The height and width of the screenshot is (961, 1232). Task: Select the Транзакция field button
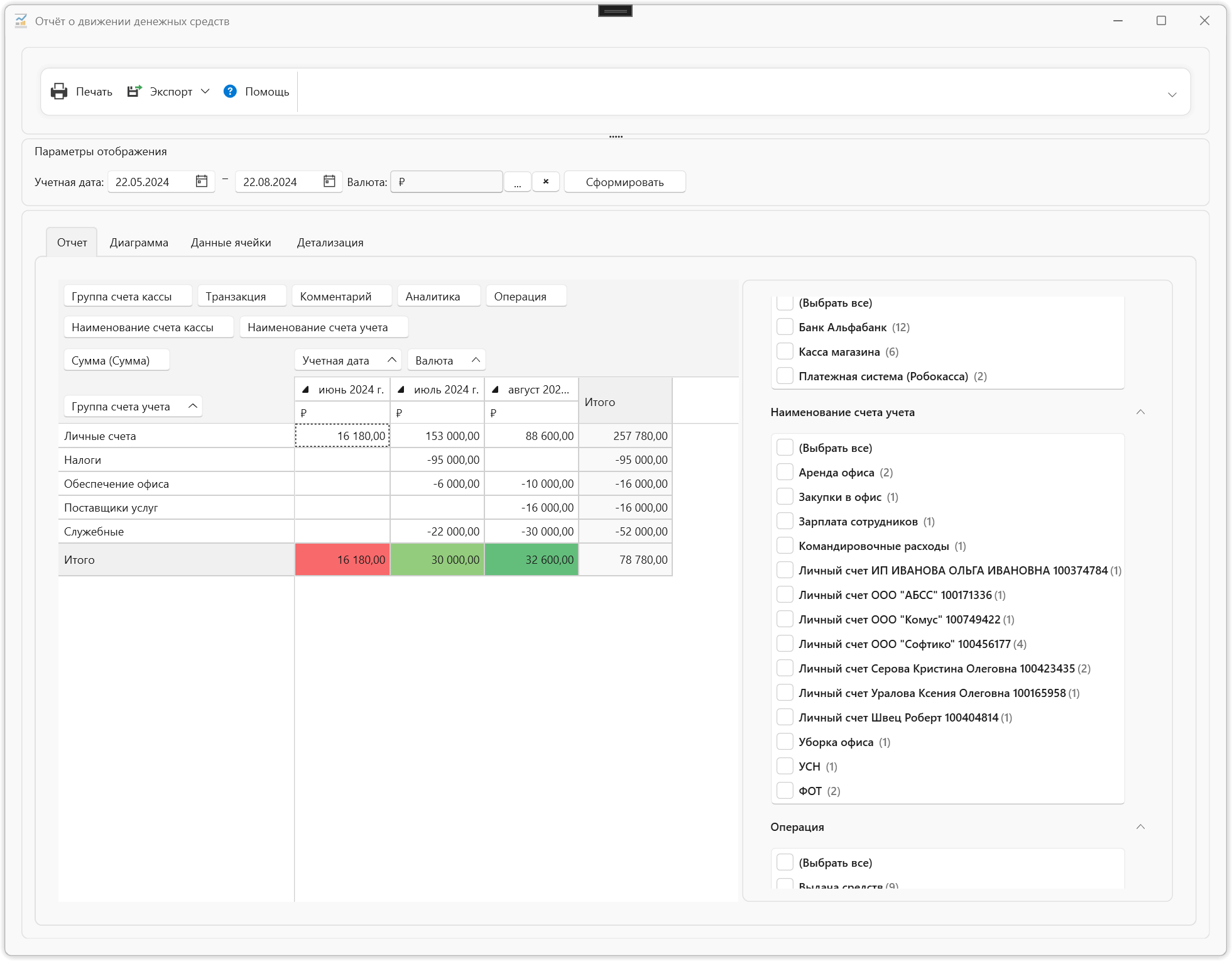point(242,296)
